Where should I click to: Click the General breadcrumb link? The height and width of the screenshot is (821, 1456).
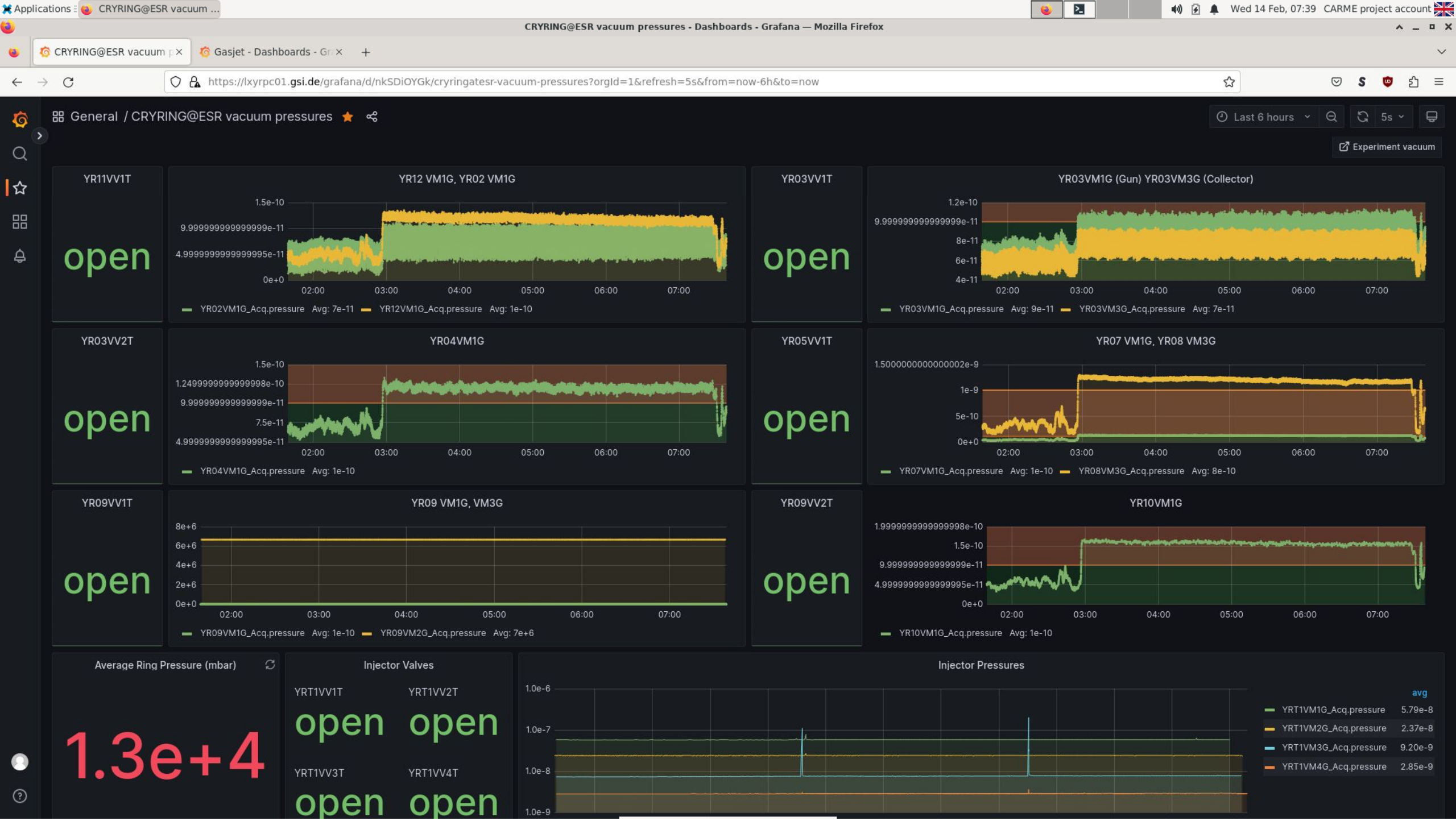pos(94,117)
